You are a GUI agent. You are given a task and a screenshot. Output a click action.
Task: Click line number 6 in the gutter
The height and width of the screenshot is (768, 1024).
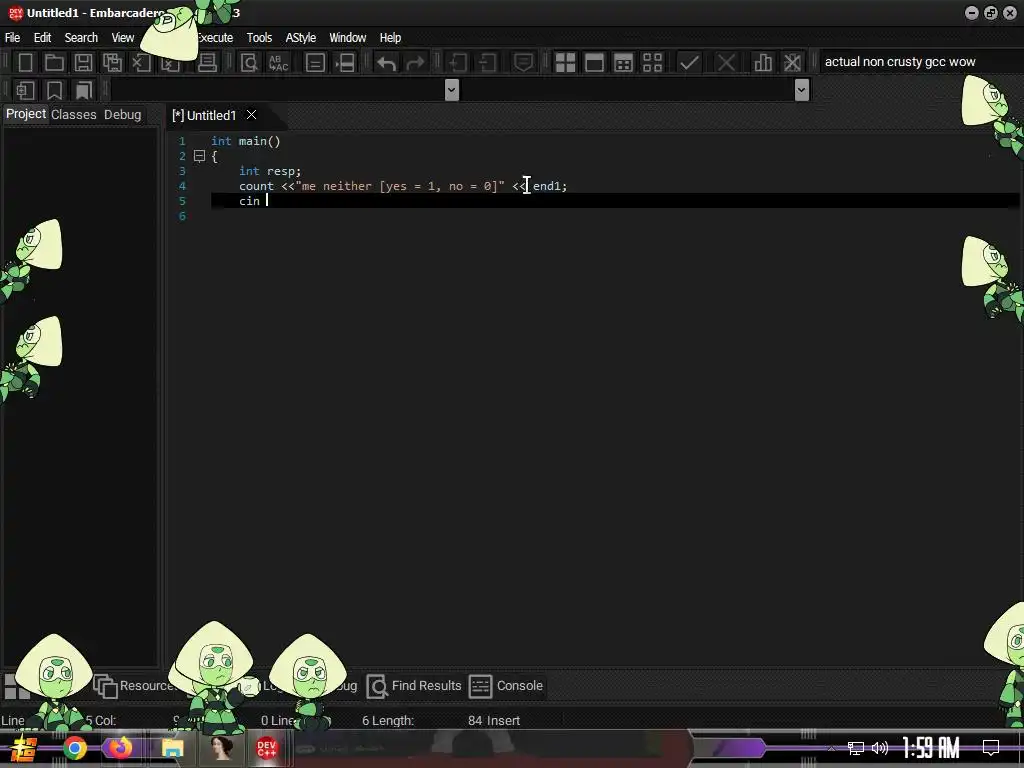click(x=182, y=216)
